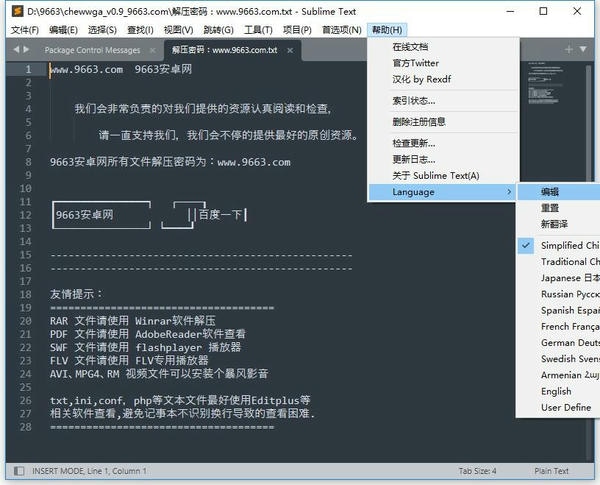
Task: Click line starting 'RAR 文件请使用'
Action: (x=133, y=321)
